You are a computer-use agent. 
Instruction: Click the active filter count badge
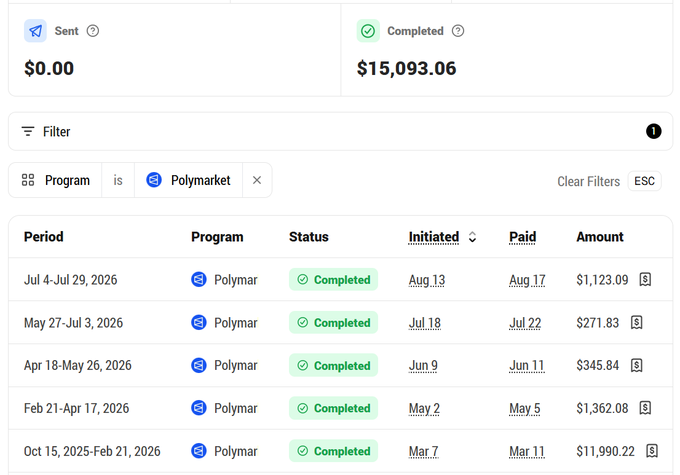click(654, 131)
